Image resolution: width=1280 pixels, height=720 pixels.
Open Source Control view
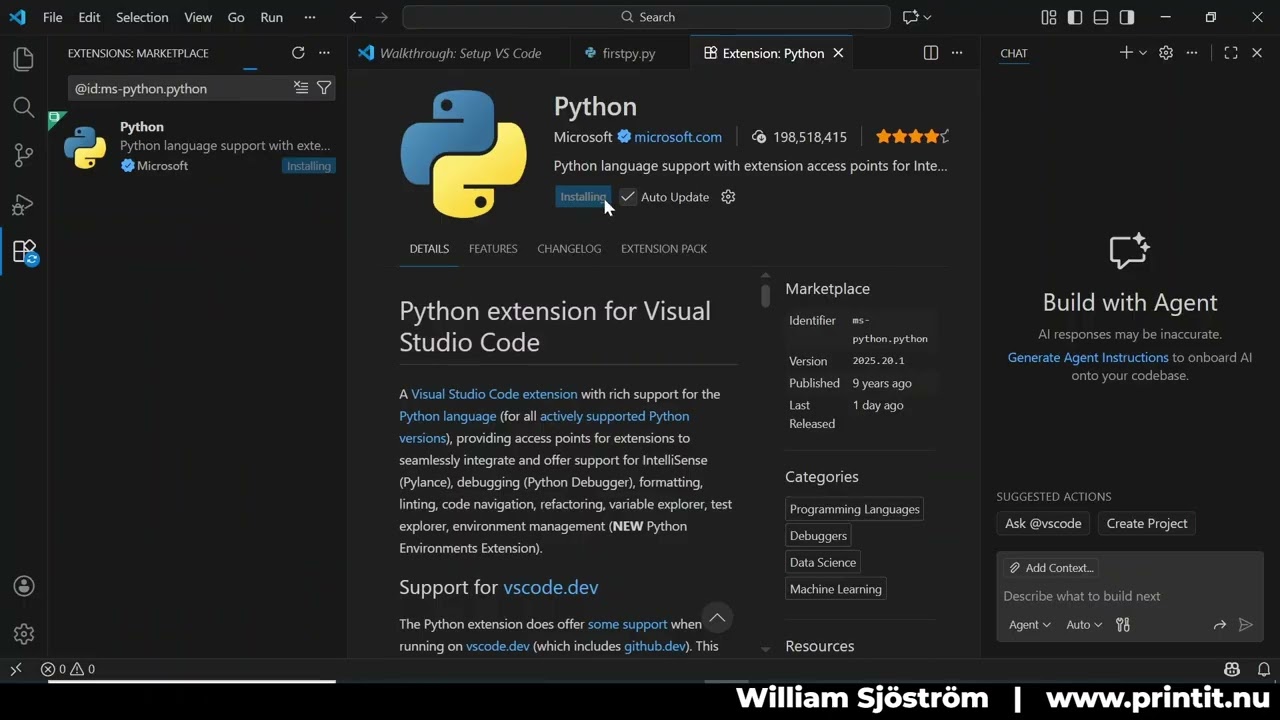tap(23, 155)
